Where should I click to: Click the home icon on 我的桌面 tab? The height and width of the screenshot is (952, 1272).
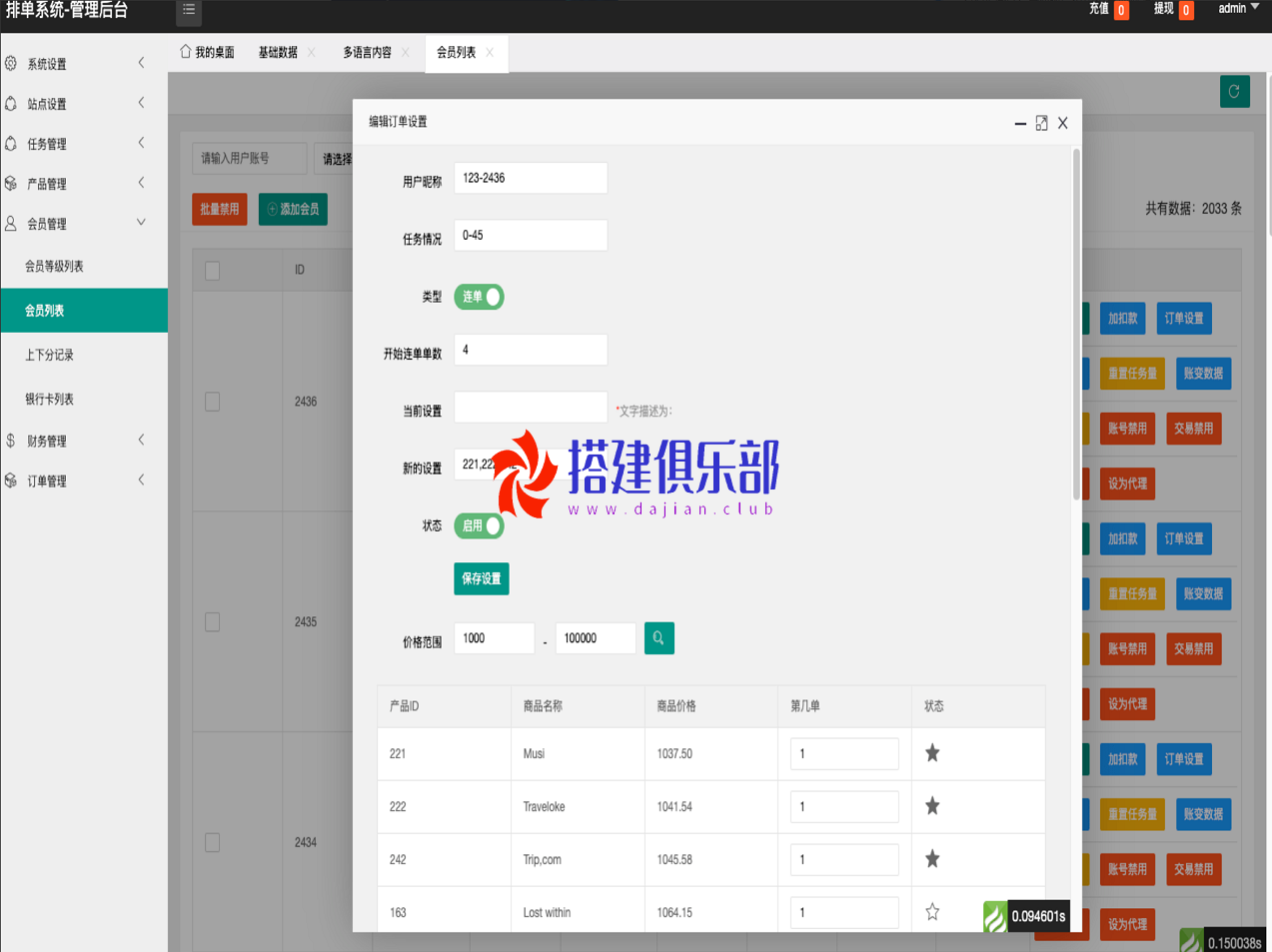click(x=185, y=52)
